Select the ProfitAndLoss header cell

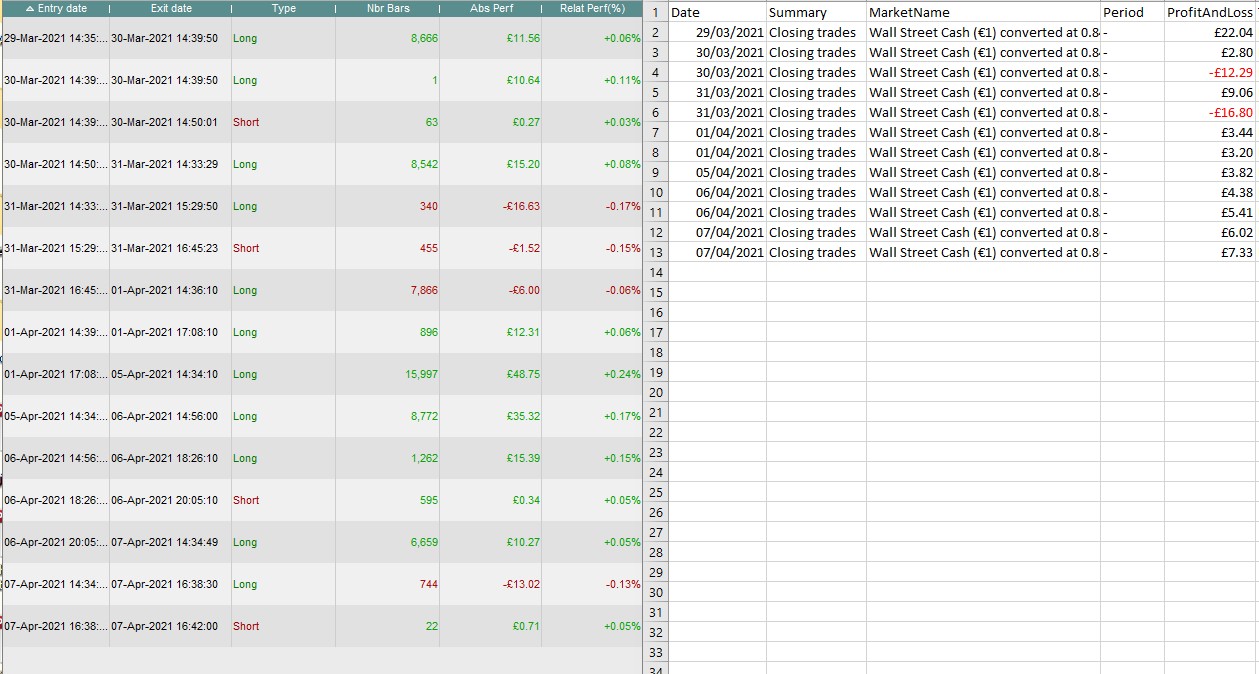pos(1210,12)
